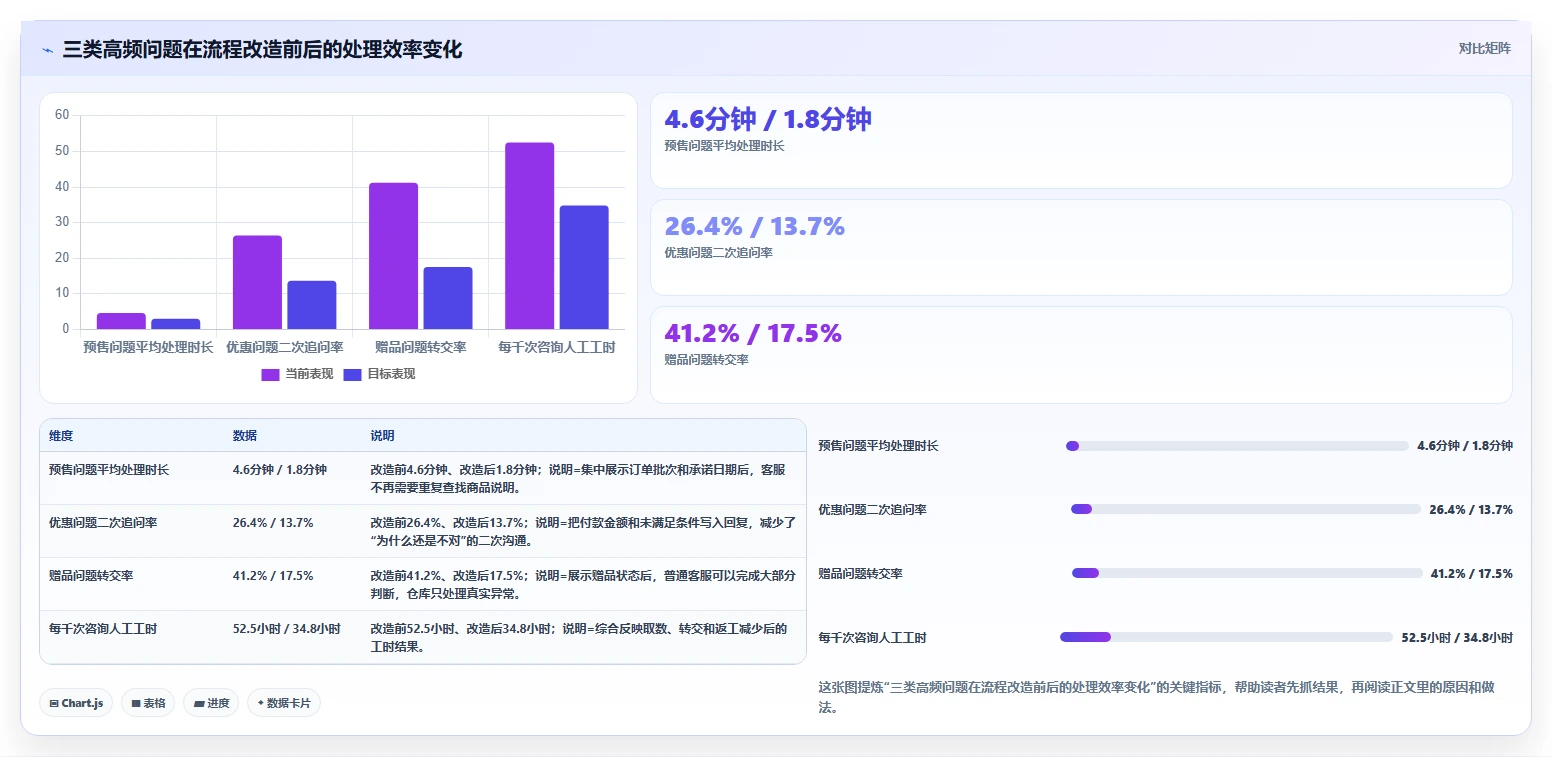
Task: Click the description starting 改造前52.5小时
Action: (x=579, y=637)
